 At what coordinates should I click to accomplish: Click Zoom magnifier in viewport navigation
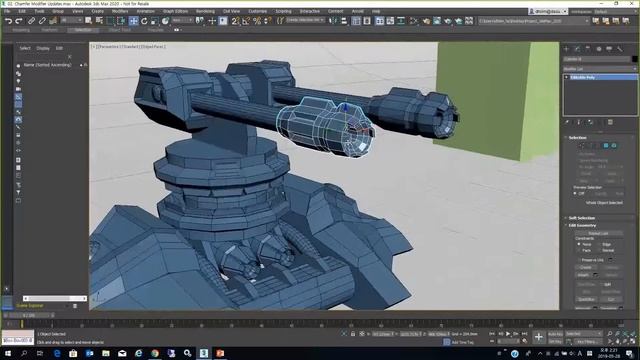click(610, 334)
